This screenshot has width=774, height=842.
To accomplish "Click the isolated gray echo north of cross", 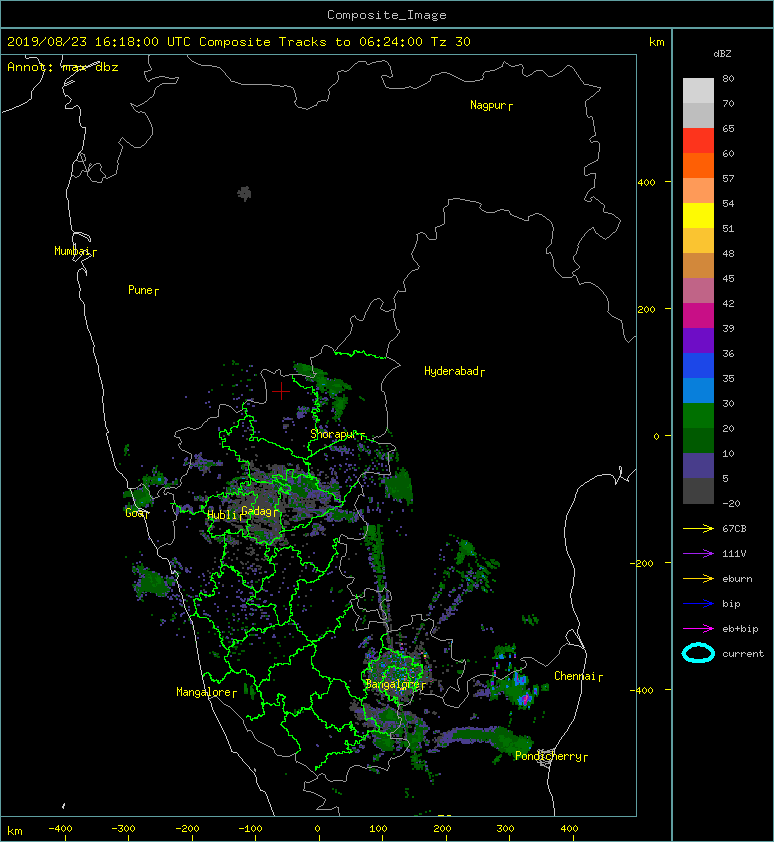I will point(244,193).
